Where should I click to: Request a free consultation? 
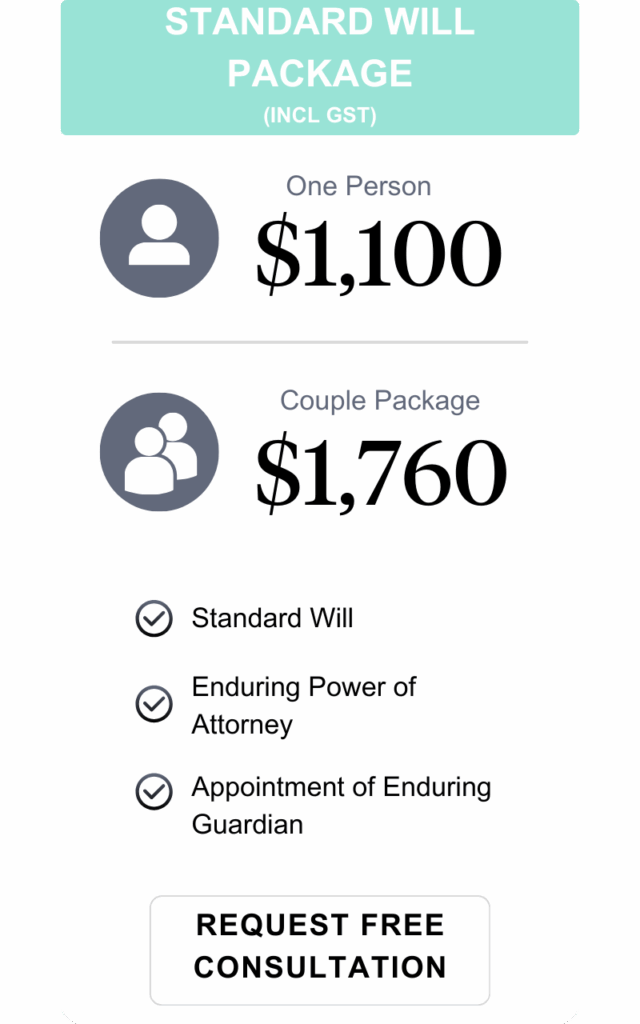(320, 950)
